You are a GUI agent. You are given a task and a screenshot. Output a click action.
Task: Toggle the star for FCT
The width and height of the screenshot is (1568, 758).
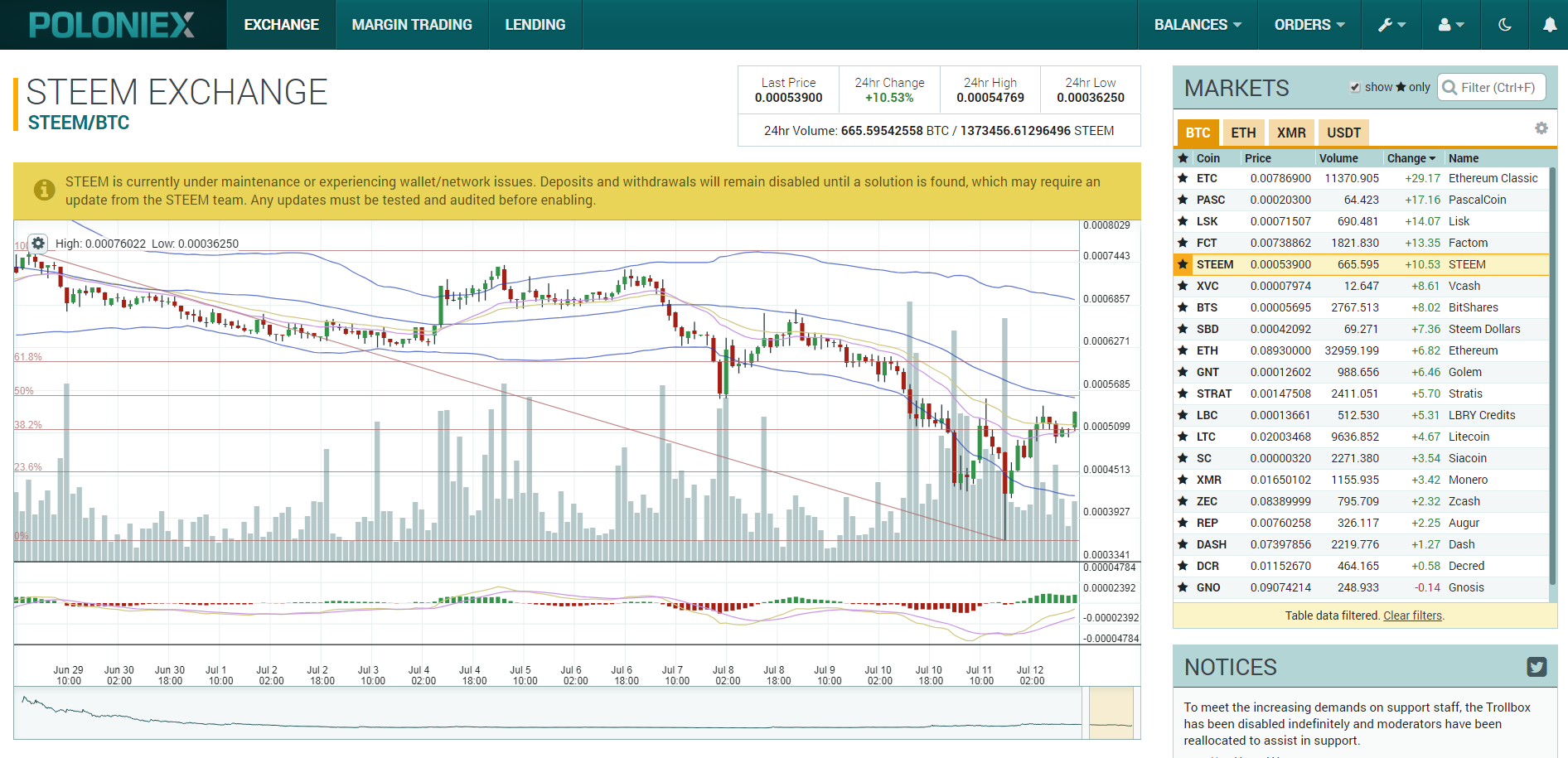[1183, 243]
